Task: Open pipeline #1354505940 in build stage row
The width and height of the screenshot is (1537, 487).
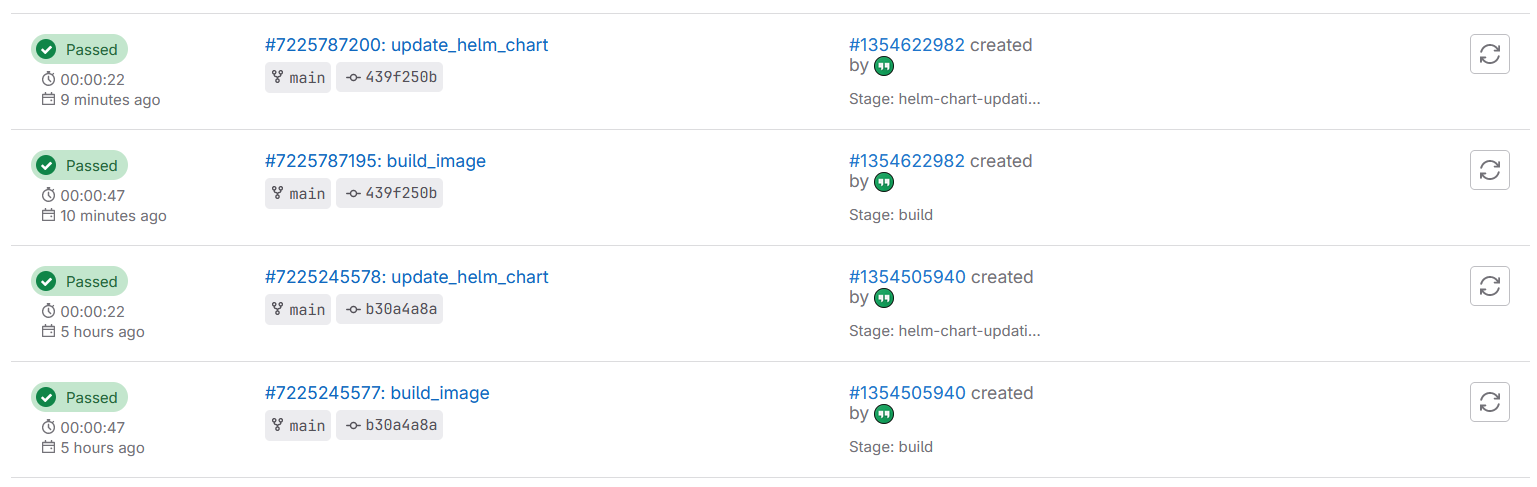Action: (907, 393)
